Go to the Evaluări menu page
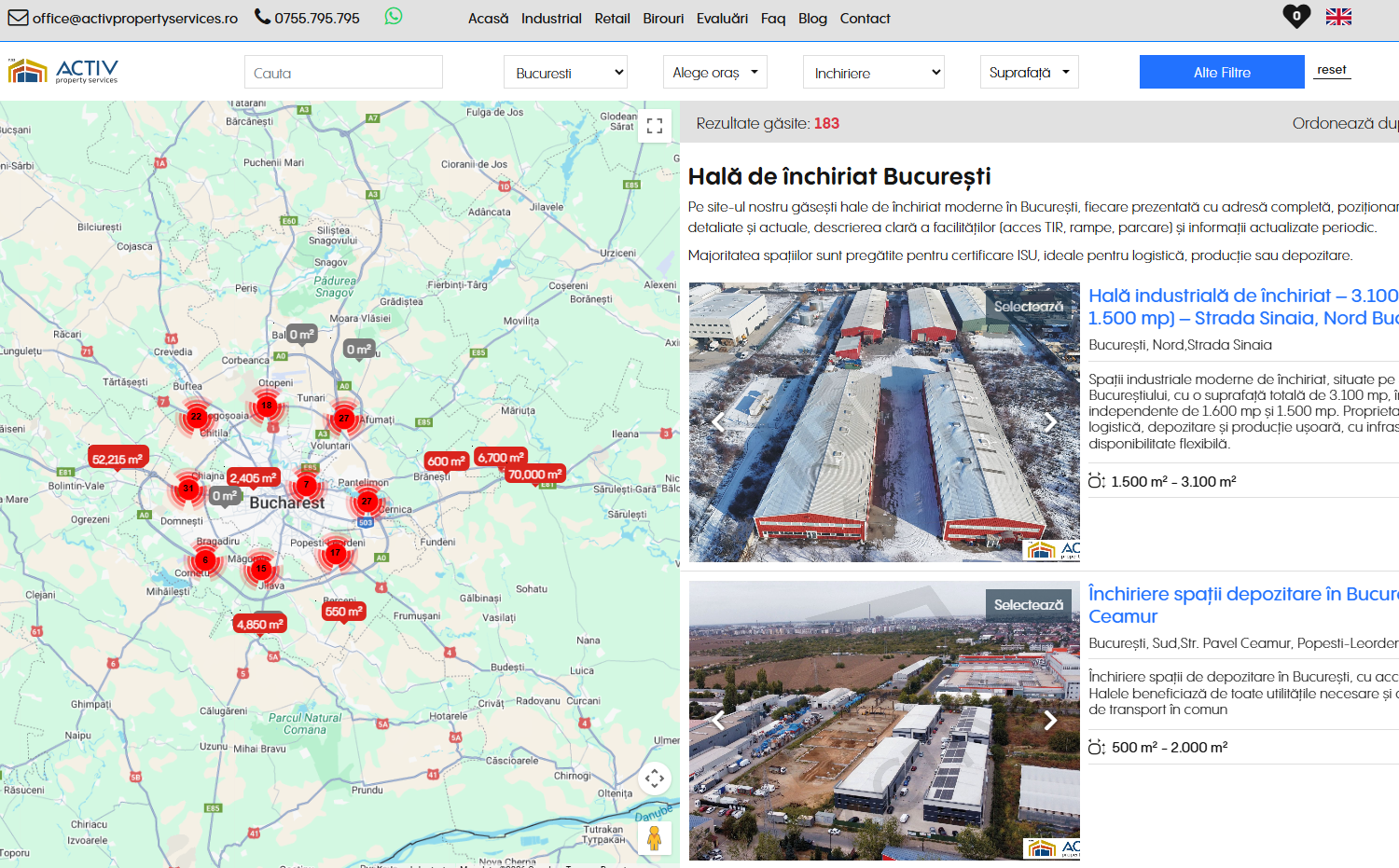Image resolution: width=1399 pixels, height=868 pixels. tap(722, 19)
